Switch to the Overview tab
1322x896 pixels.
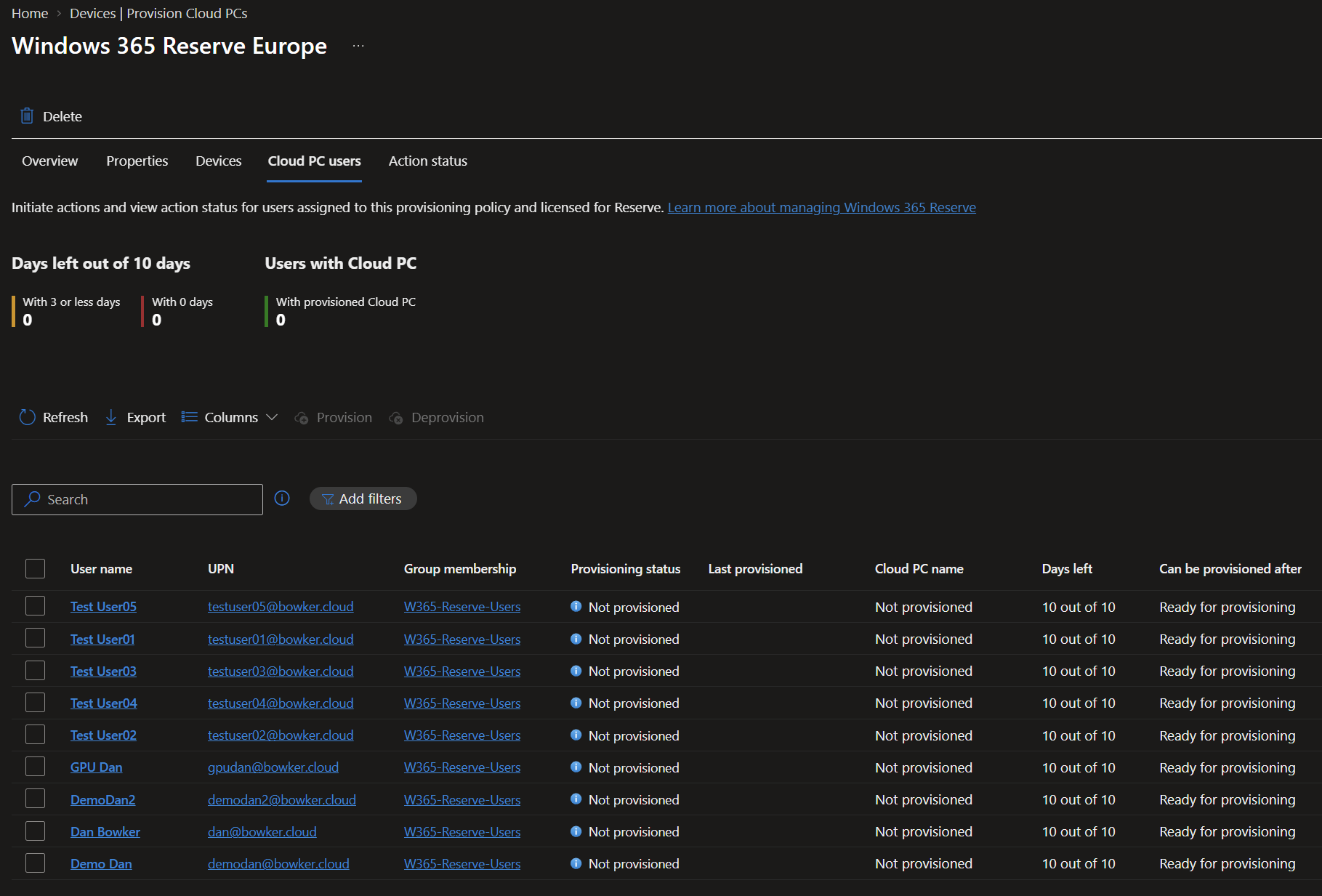tap(49, 161)
